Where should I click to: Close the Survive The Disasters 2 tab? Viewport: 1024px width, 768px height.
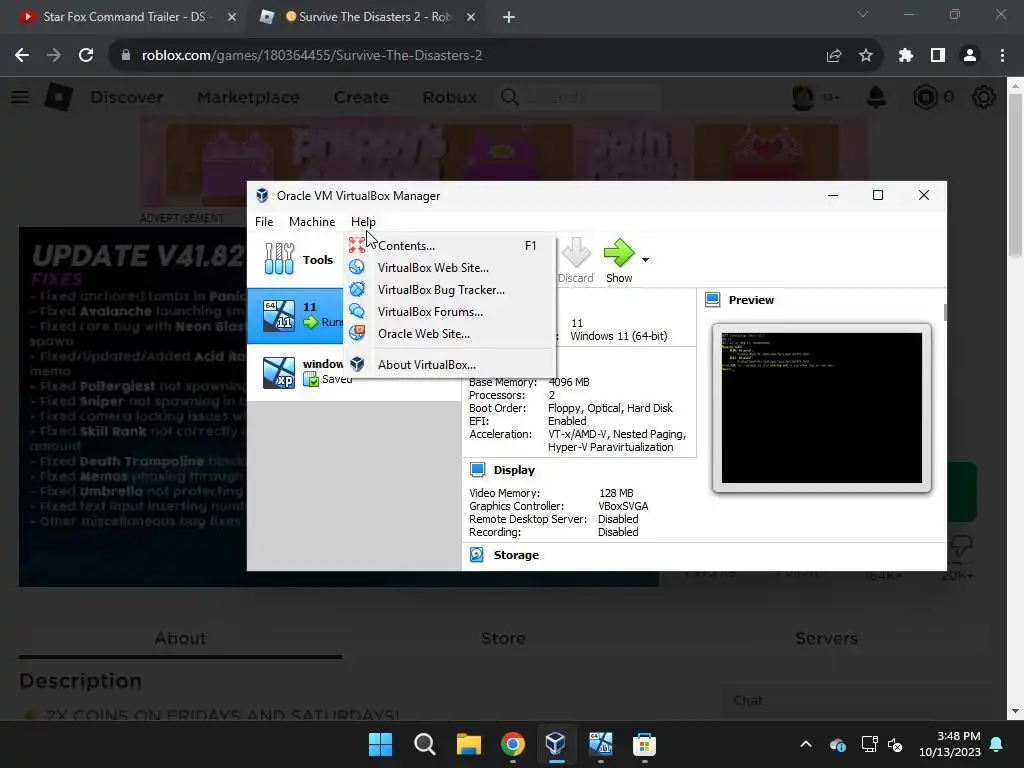point(471,17)
